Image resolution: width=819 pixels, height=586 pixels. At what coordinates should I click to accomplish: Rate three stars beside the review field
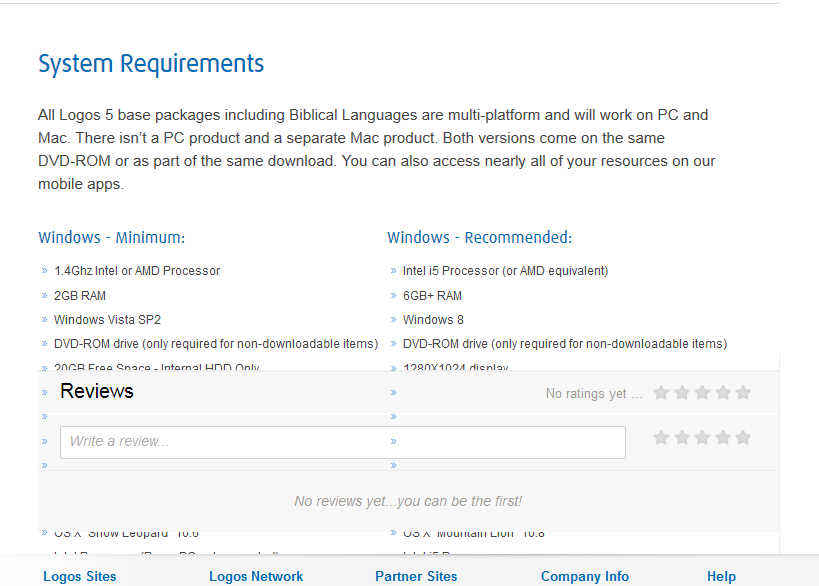click(x=702, y=437)
